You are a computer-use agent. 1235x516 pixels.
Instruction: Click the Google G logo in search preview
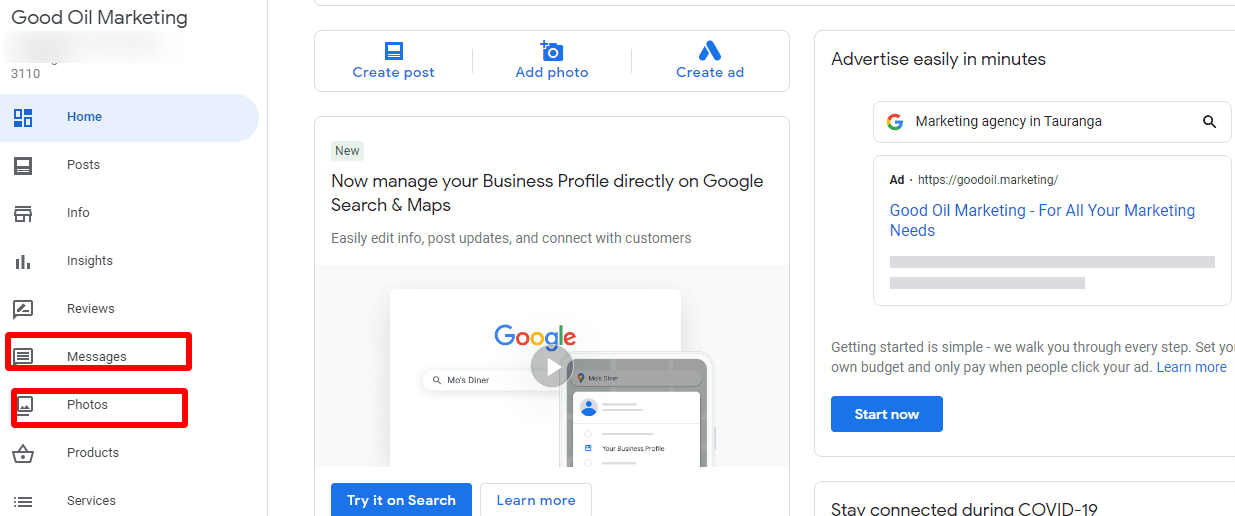pyautogui.click(x=895, y=122)
